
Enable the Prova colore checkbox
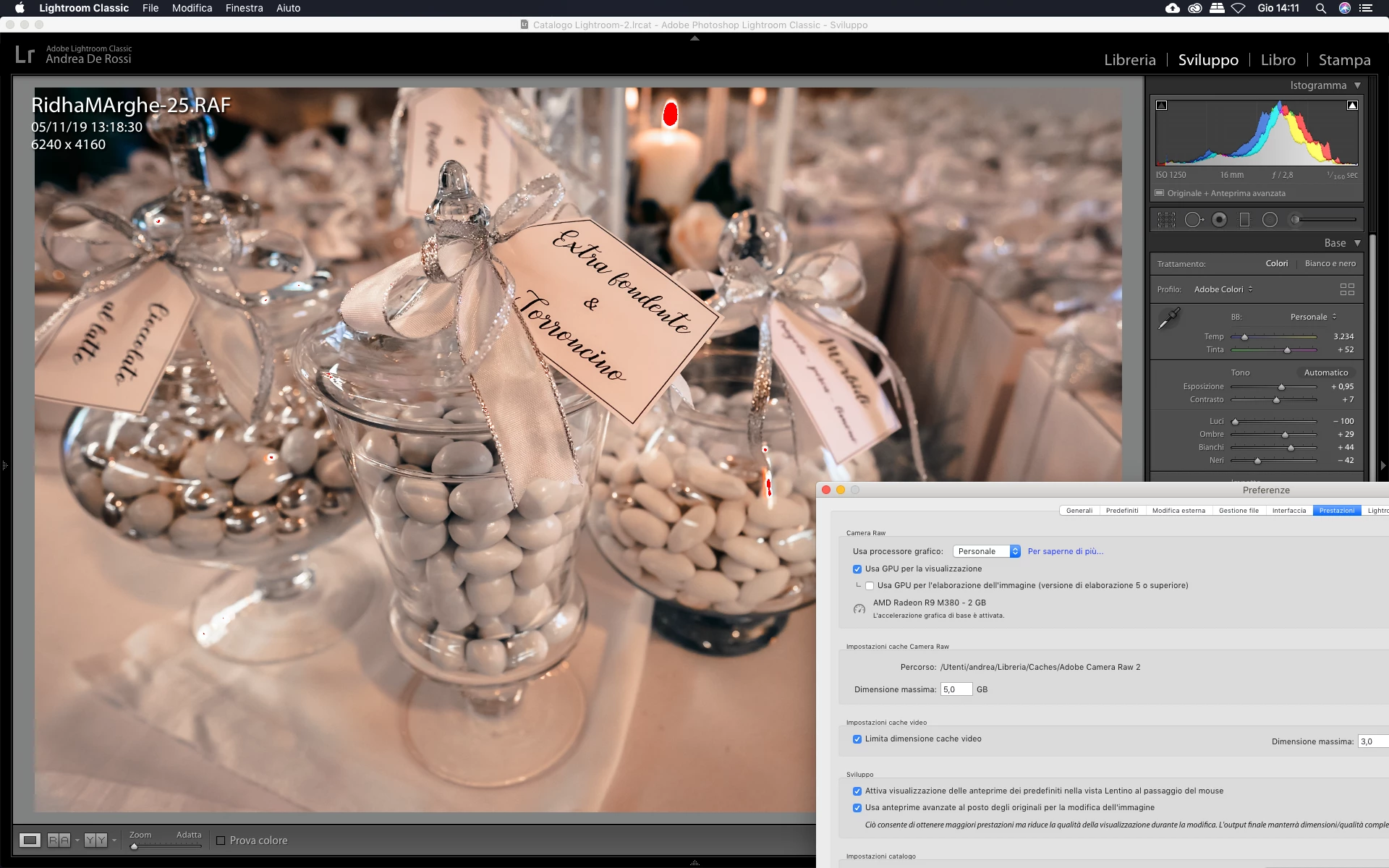(221, 841)
